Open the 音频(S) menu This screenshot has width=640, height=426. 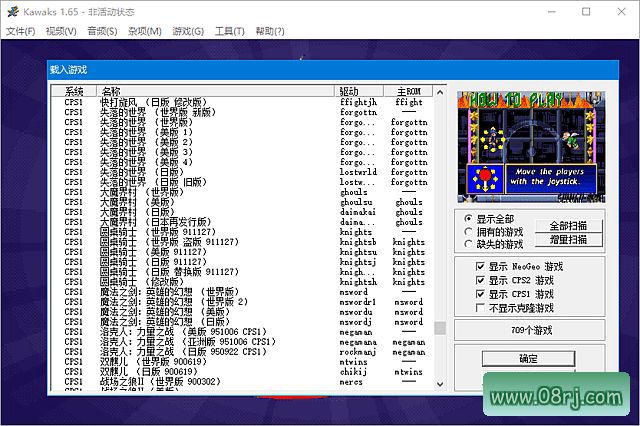pyautogui.click(x=102, y=31)
